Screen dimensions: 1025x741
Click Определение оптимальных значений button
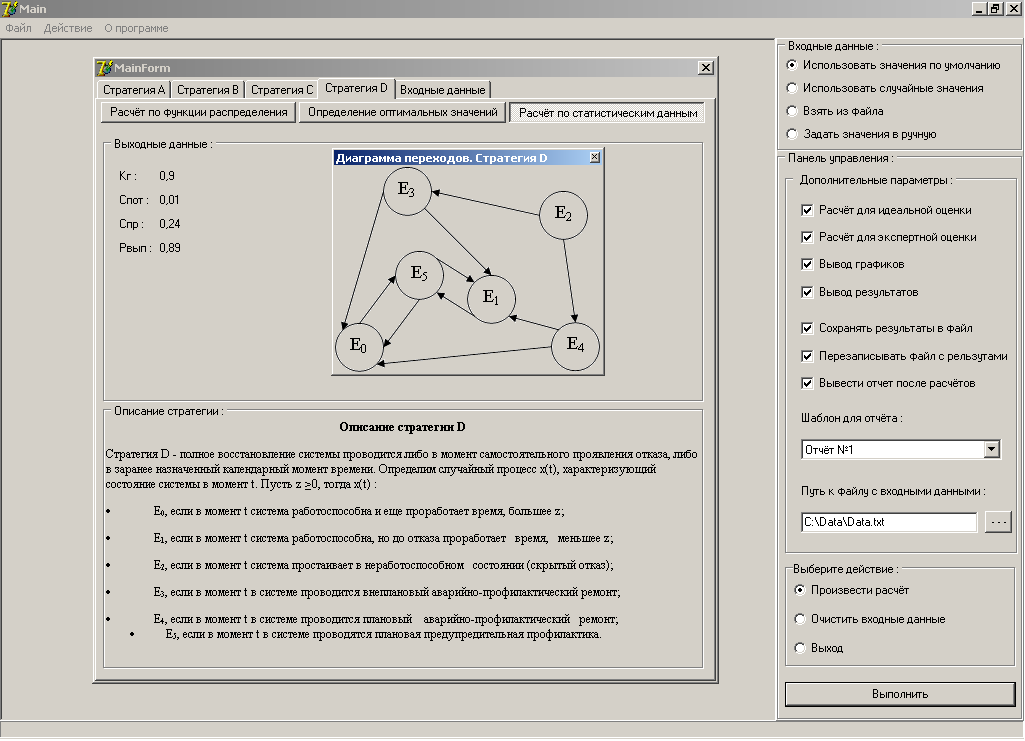pos(403,112)
